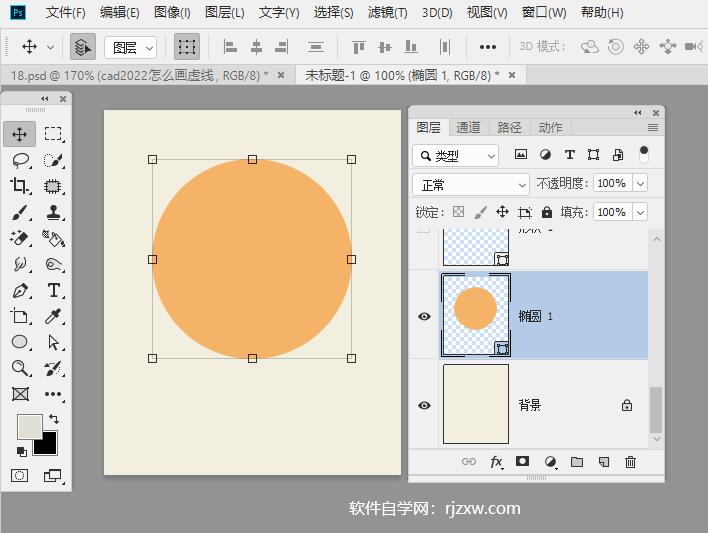The image size is (708, 533).
Task: Open the 类型 layer filter dropdown
Action: [x=457, y=156]
